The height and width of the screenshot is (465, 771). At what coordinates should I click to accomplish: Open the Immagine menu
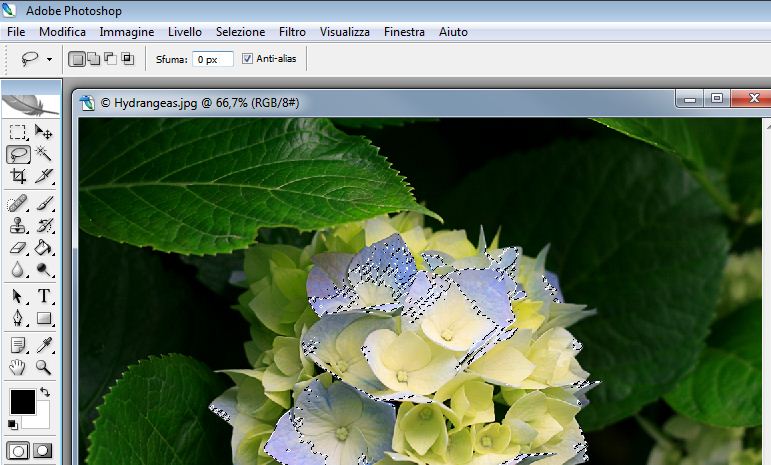(127, 32)
